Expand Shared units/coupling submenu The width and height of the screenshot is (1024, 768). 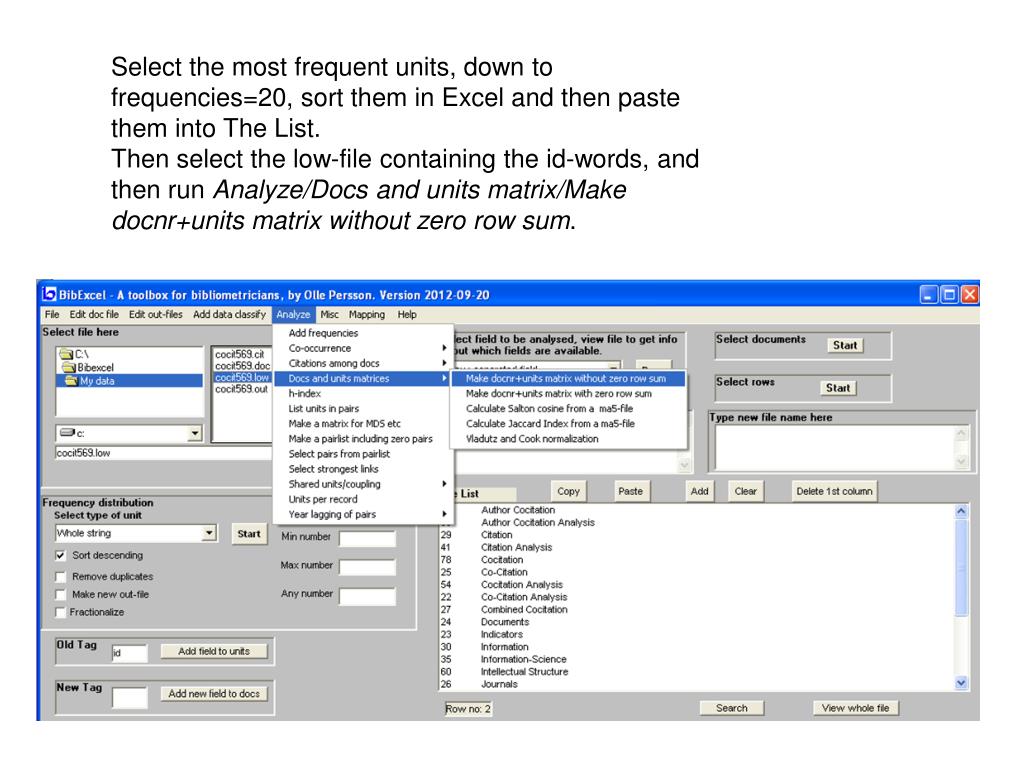(362, 484)
